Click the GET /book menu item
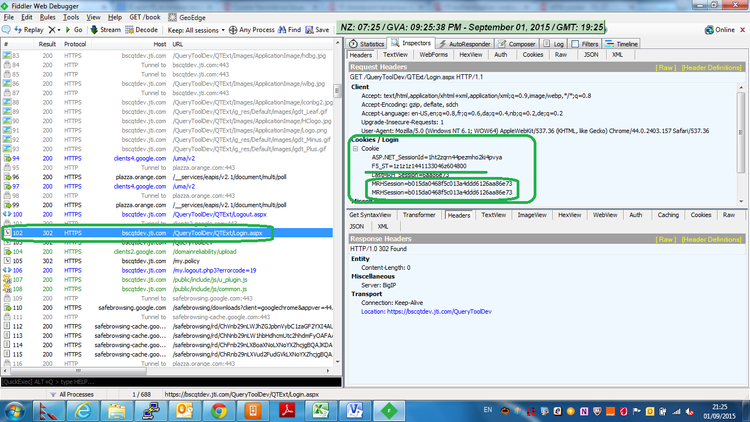This screenshot has width=750, height=422. pos(145,17)
